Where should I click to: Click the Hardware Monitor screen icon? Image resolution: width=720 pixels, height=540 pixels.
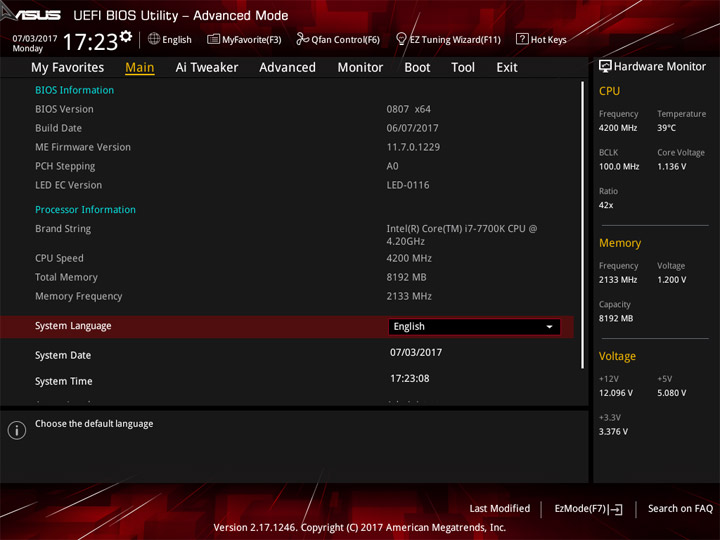(x=605, y=66)
